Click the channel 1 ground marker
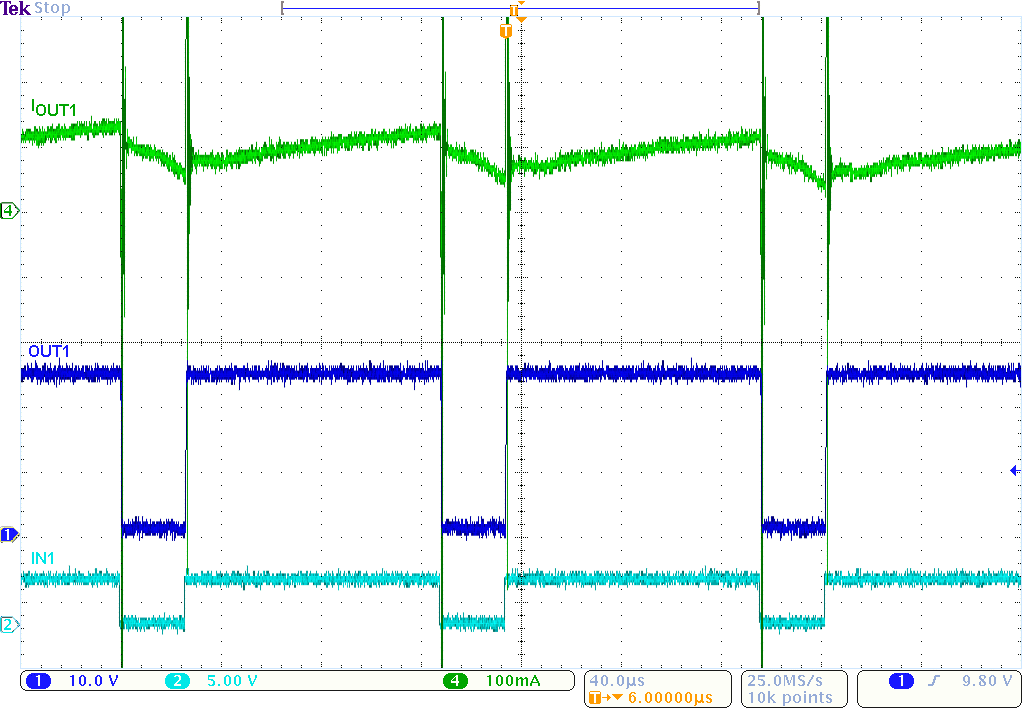The height and width of the screenshot is (708, 1024). click(x=9, y=535)
